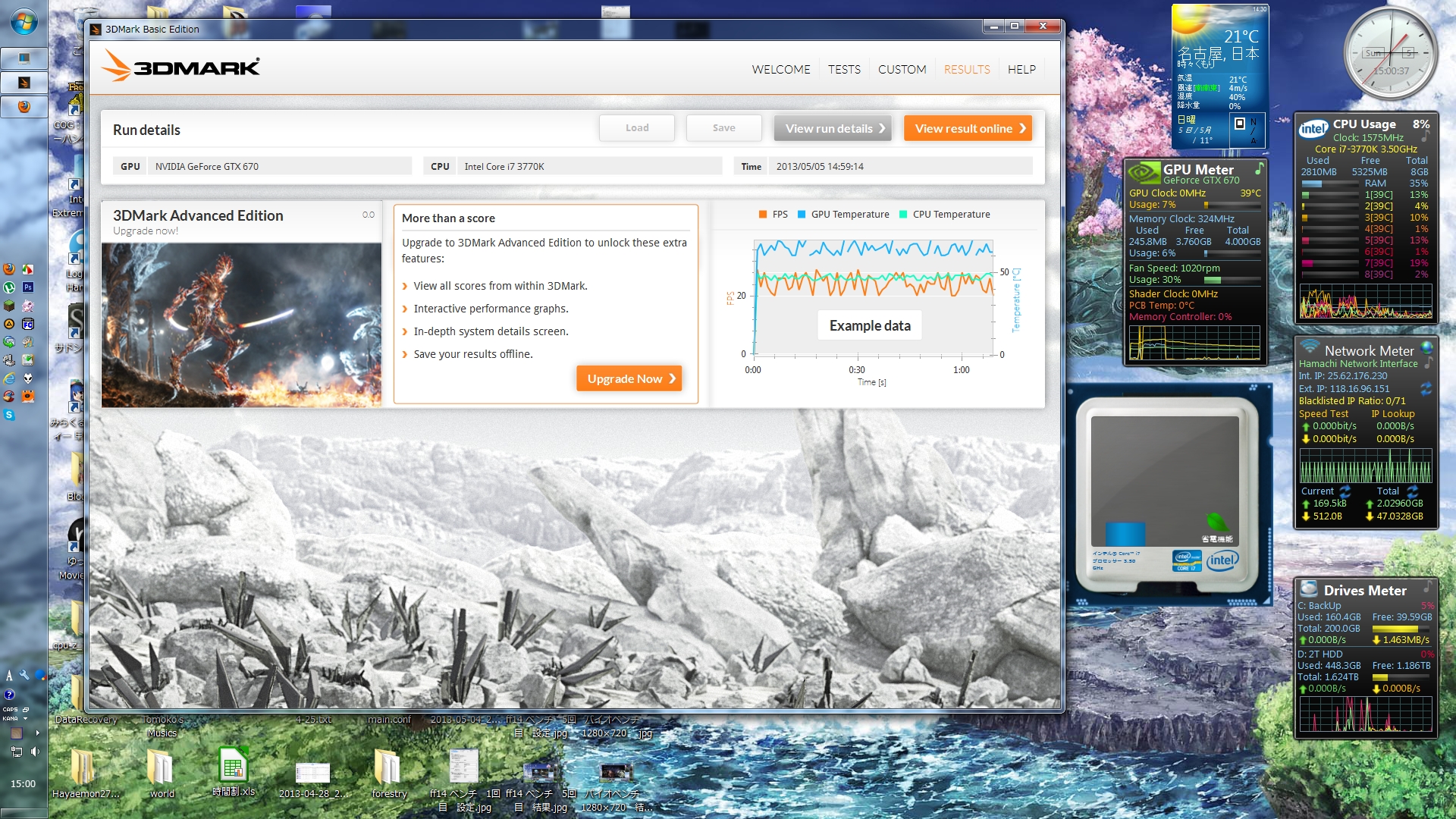The width and height of the screenshot is (1456, 819).
Task: Click View result online button
Action: coord(968,128)
